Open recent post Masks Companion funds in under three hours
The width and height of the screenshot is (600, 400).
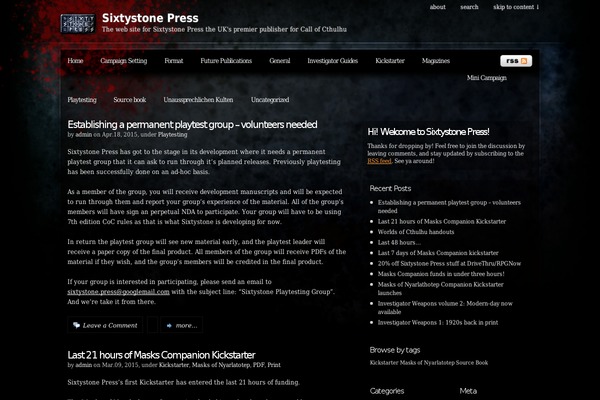click(441, 274)
